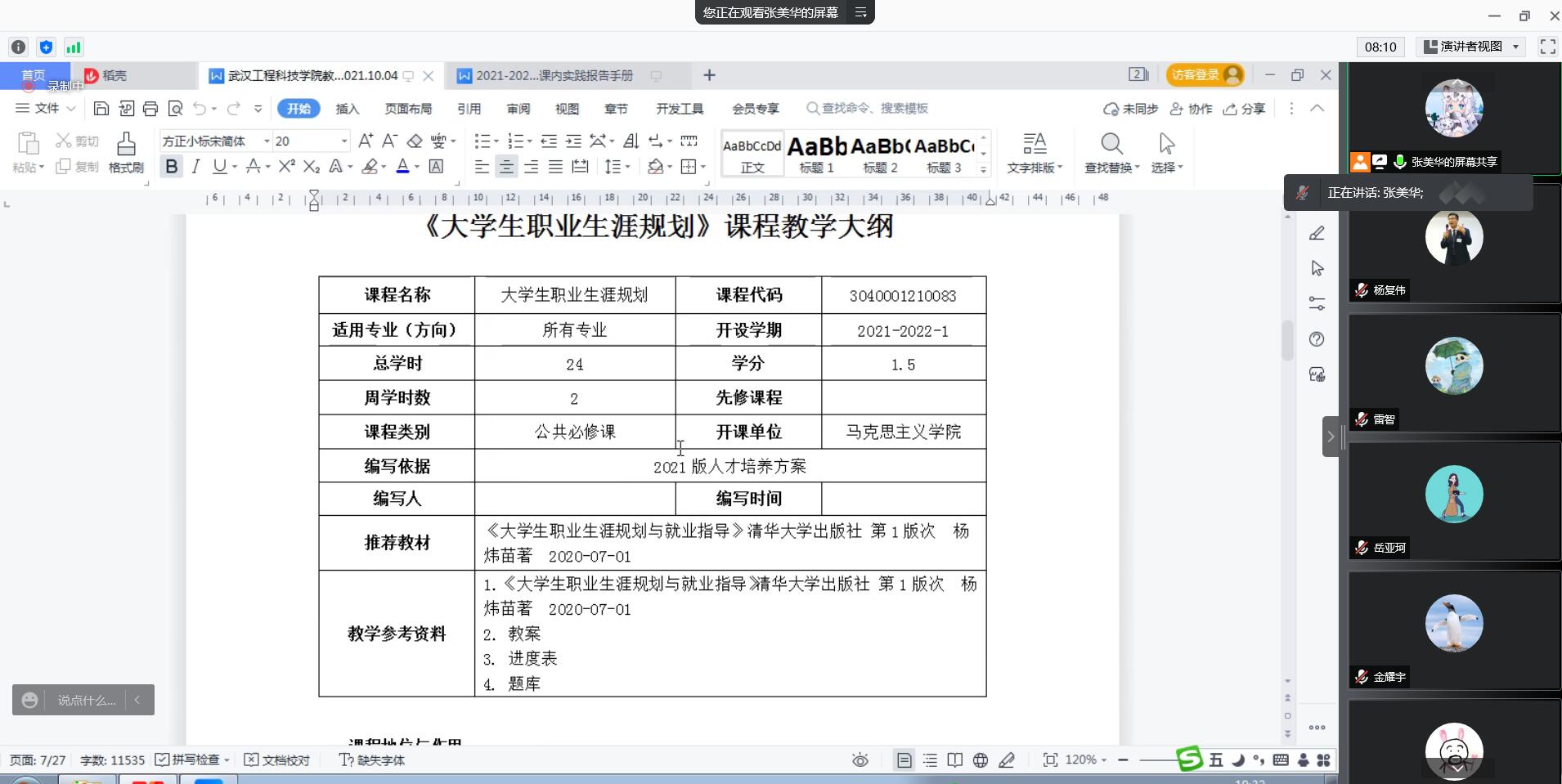Click the superscript icon
The height and width of the screenshot is (784, 1562).
[x=286, y=167]
